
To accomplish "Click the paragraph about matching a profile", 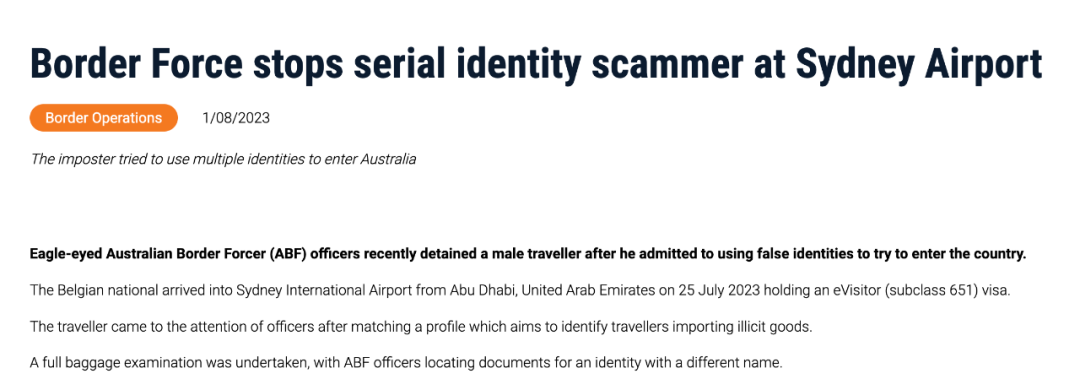I will [421, 326].
